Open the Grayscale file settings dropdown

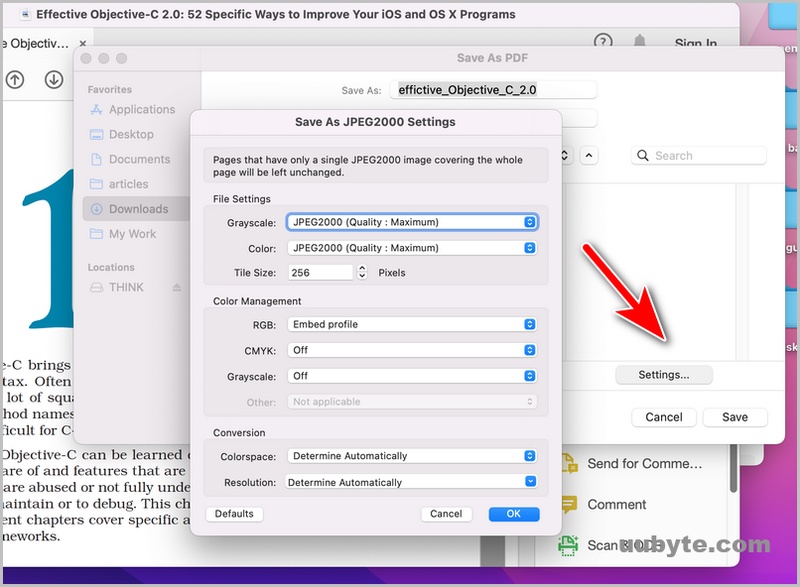(x=412, y=222)
